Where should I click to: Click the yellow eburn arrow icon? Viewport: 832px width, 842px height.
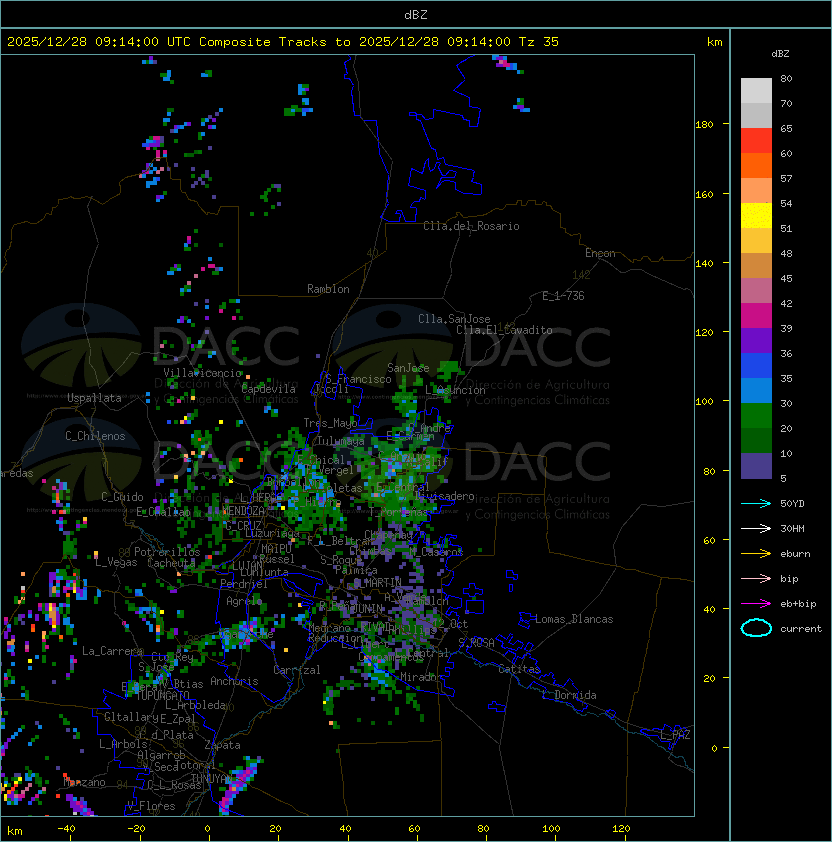click(x=756, y=553)
